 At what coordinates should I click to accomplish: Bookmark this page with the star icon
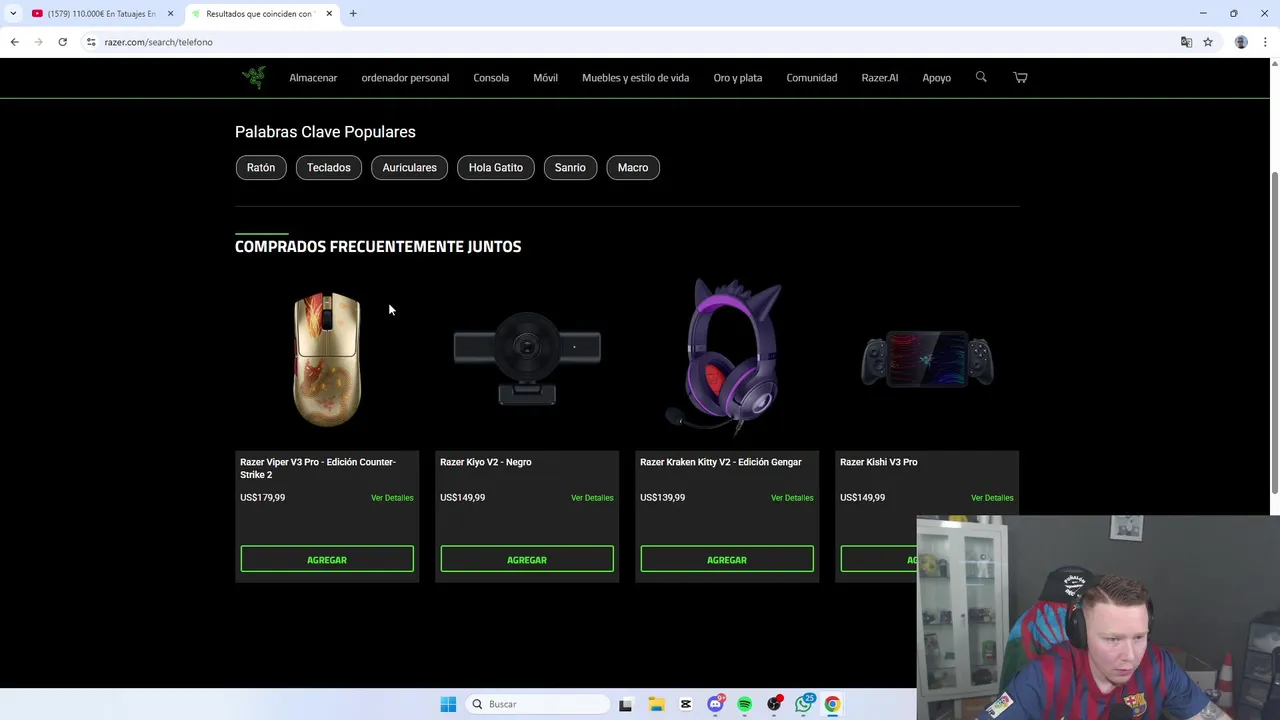pyautogui.click(x=1208, y=42)
